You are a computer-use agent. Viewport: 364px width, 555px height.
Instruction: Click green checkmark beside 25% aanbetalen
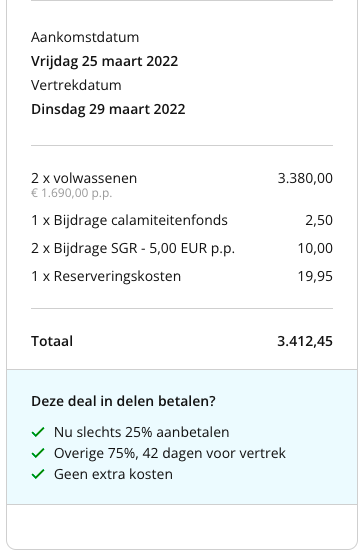tap(38, 432)
